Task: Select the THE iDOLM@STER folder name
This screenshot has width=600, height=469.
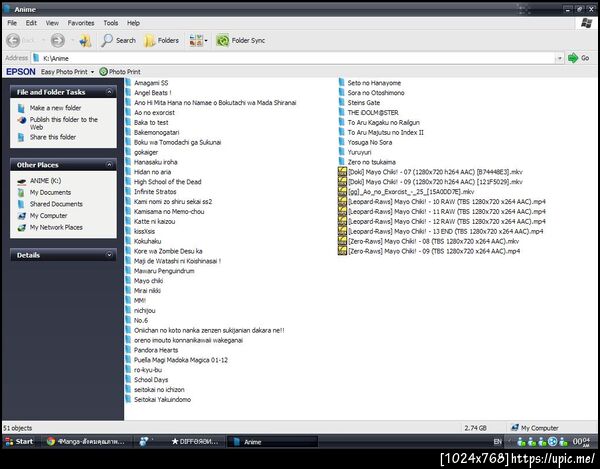Action: pos(373,112)
